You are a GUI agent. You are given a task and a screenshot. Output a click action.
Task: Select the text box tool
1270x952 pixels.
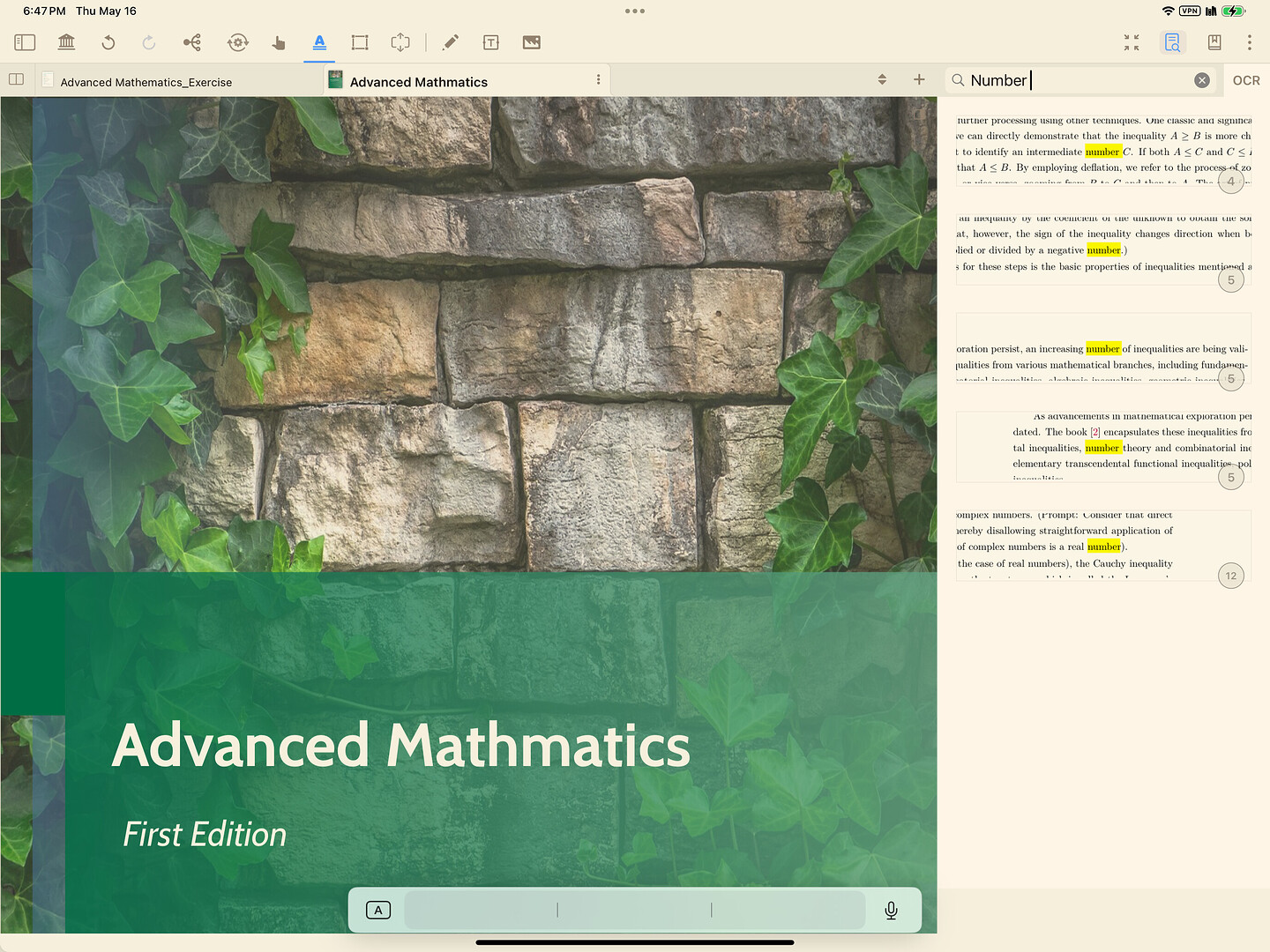click(x=491, y=42)
